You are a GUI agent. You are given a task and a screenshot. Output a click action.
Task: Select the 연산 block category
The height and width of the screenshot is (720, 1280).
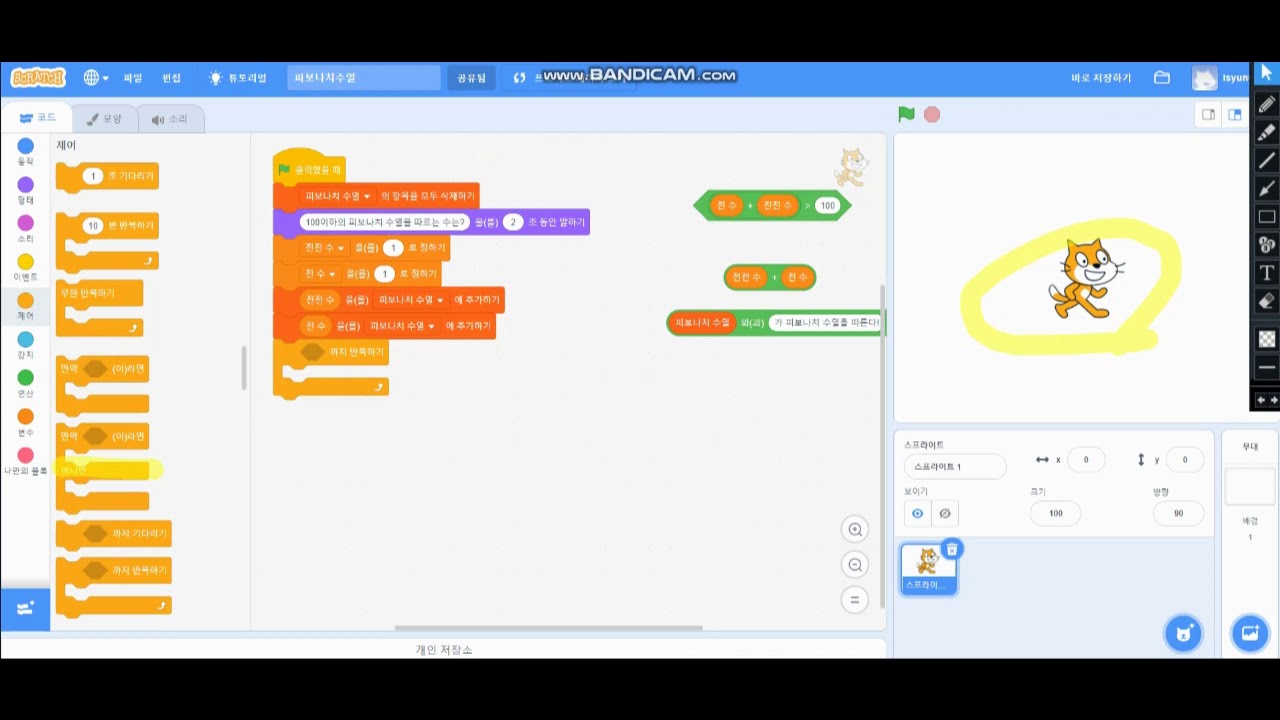(25, 384)
